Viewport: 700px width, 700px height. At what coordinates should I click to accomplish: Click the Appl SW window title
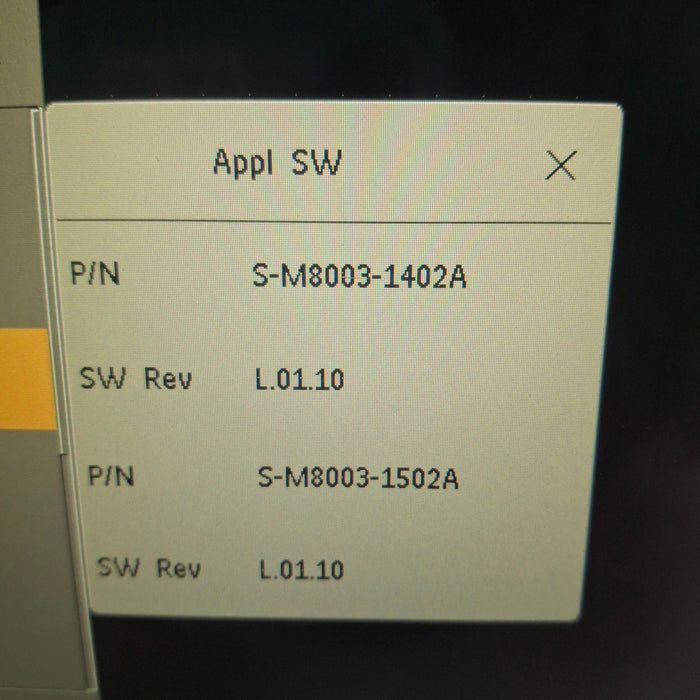coord(277,163)
